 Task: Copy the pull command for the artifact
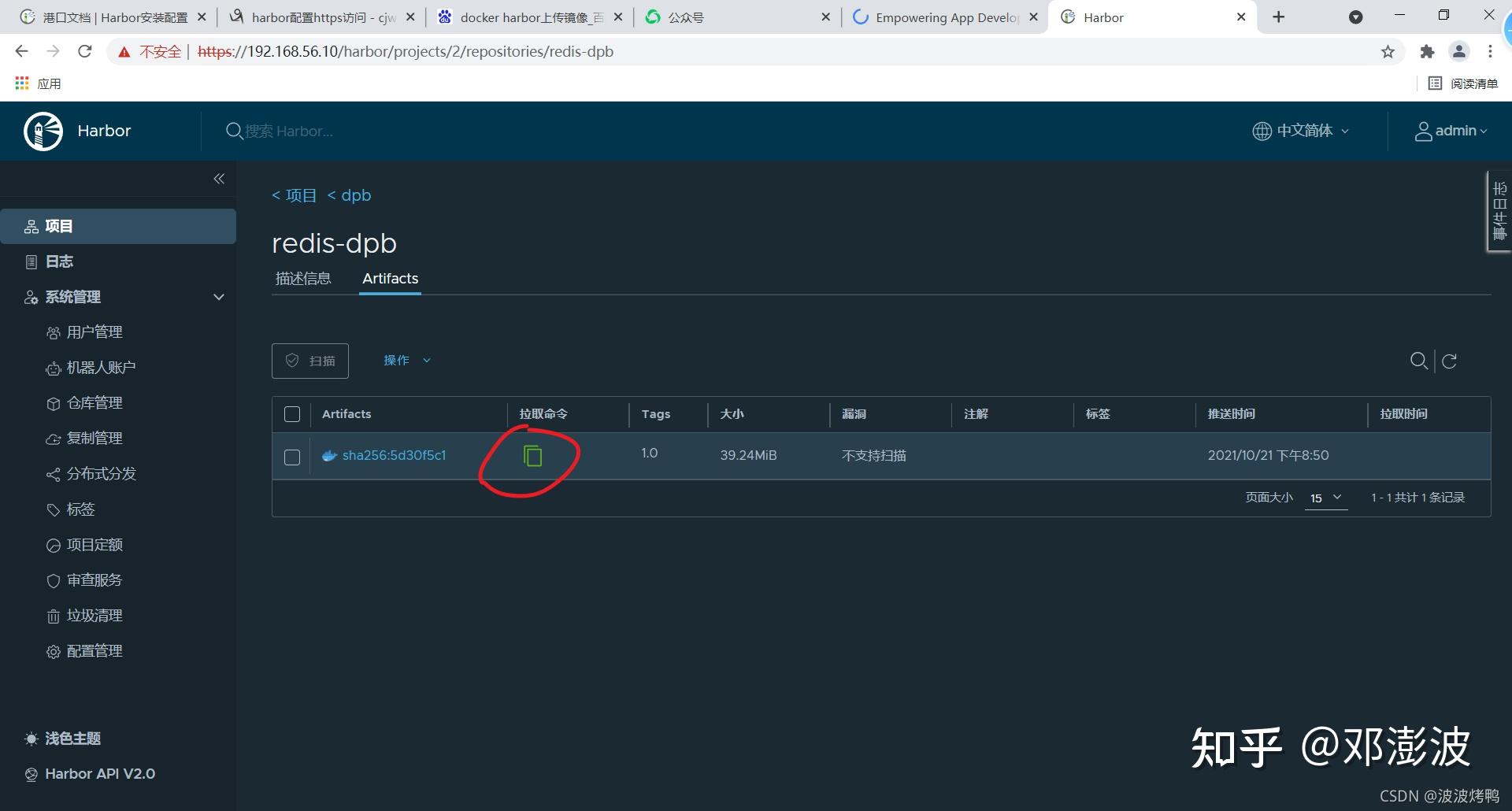pyautogui.click(x=533, y=455)
